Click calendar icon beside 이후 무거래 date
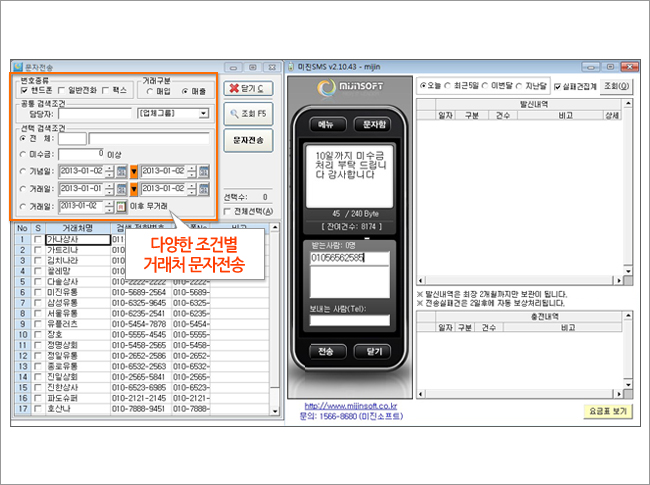Viewport: 650px width, 485px height. click(122, 206)
